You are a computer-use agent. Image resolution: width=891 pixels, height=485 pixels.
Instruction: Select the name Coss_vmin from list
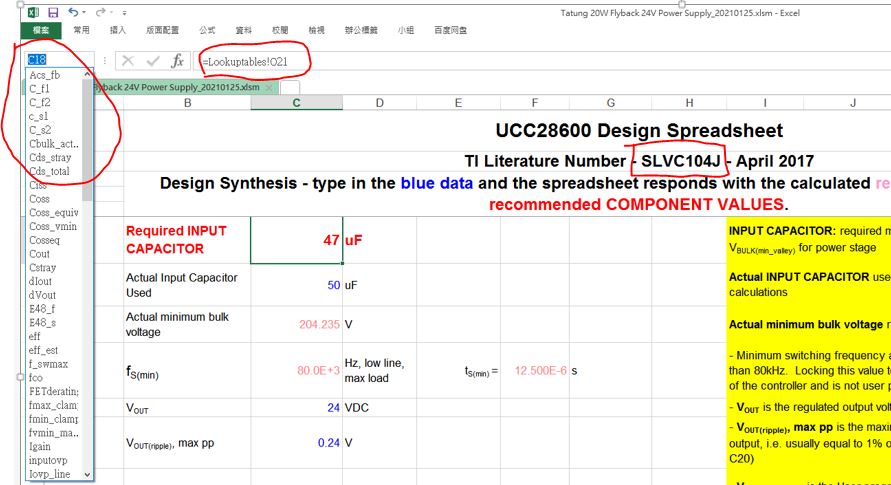tap(54, 226)
